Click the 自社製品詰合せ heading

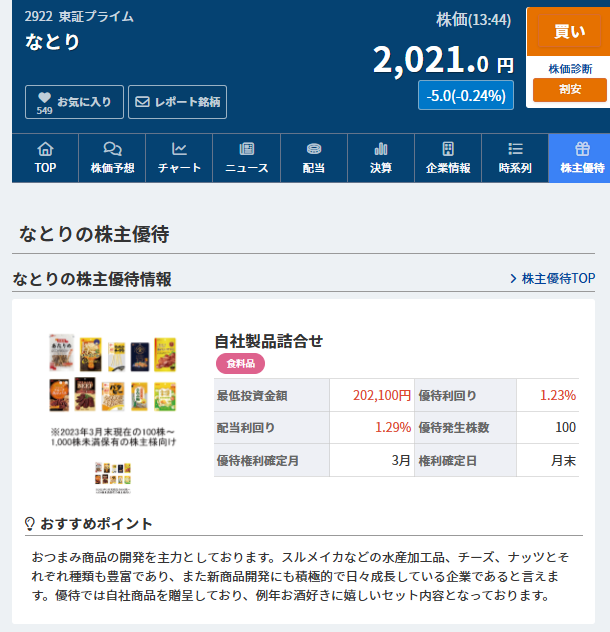(x=269, y=341)
